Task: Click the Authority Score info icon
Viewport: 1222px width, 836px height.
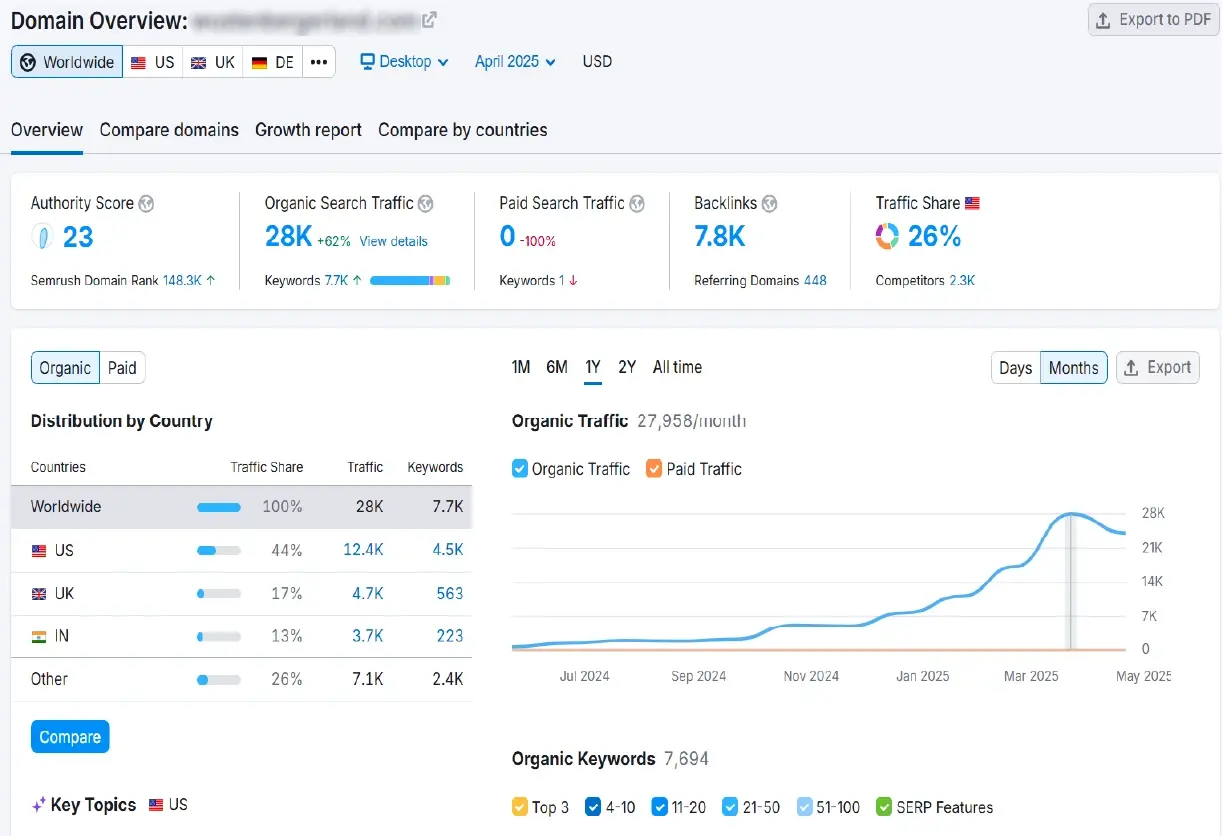Action: pyautogui.click(x=146, y=204)
